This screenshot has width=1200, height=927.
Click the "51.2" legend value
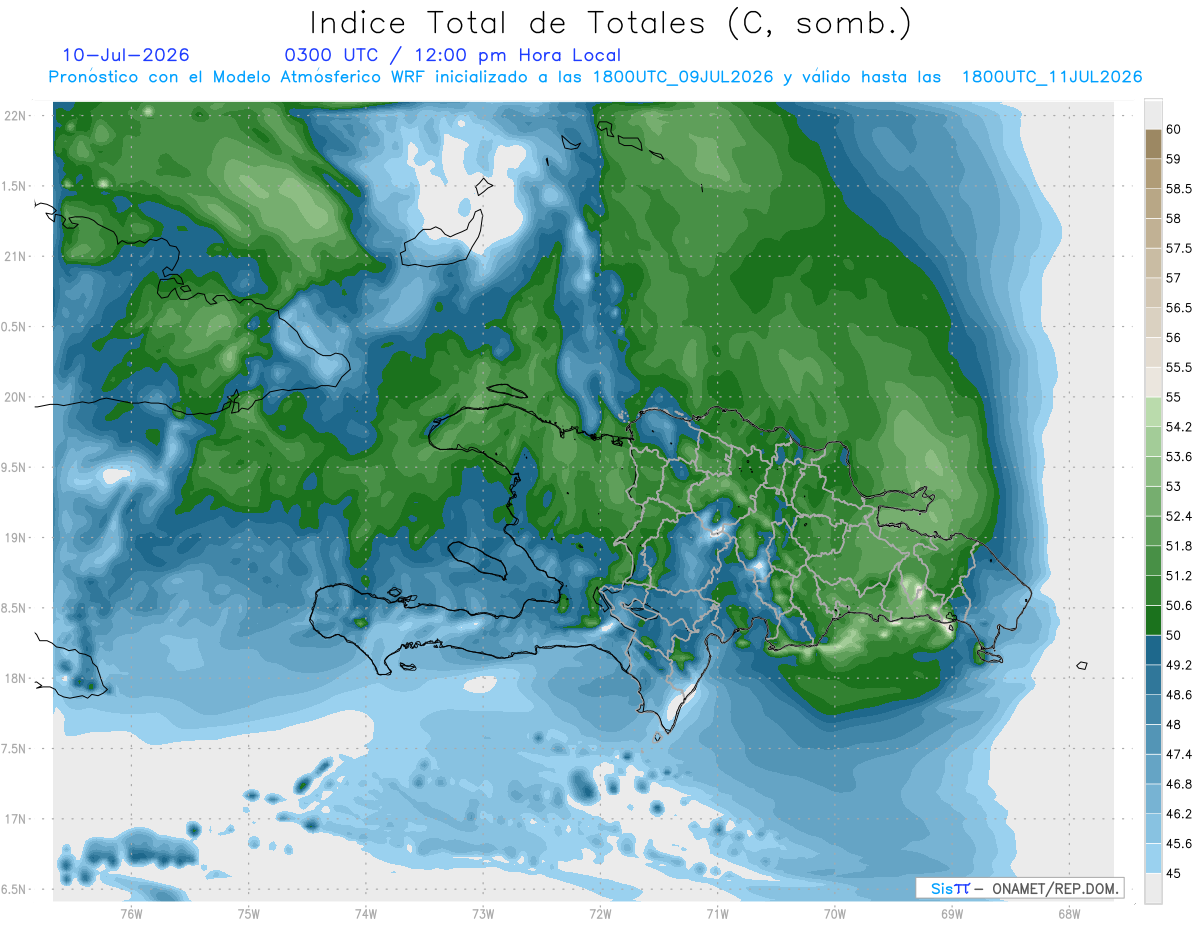(1178, 575)
